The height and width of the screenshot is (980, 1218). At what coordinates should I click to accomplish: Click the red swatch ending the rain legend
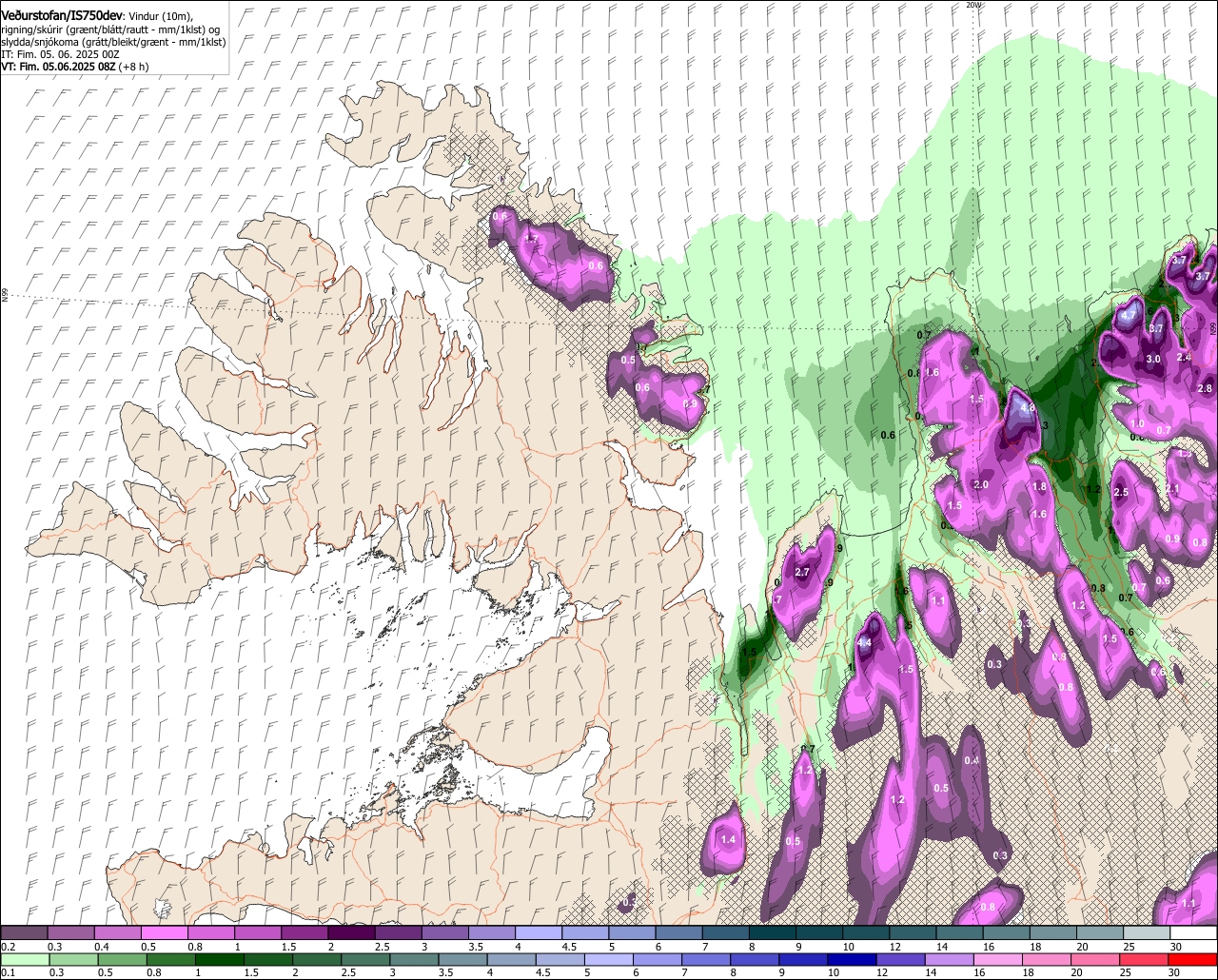pos(1194,959)
